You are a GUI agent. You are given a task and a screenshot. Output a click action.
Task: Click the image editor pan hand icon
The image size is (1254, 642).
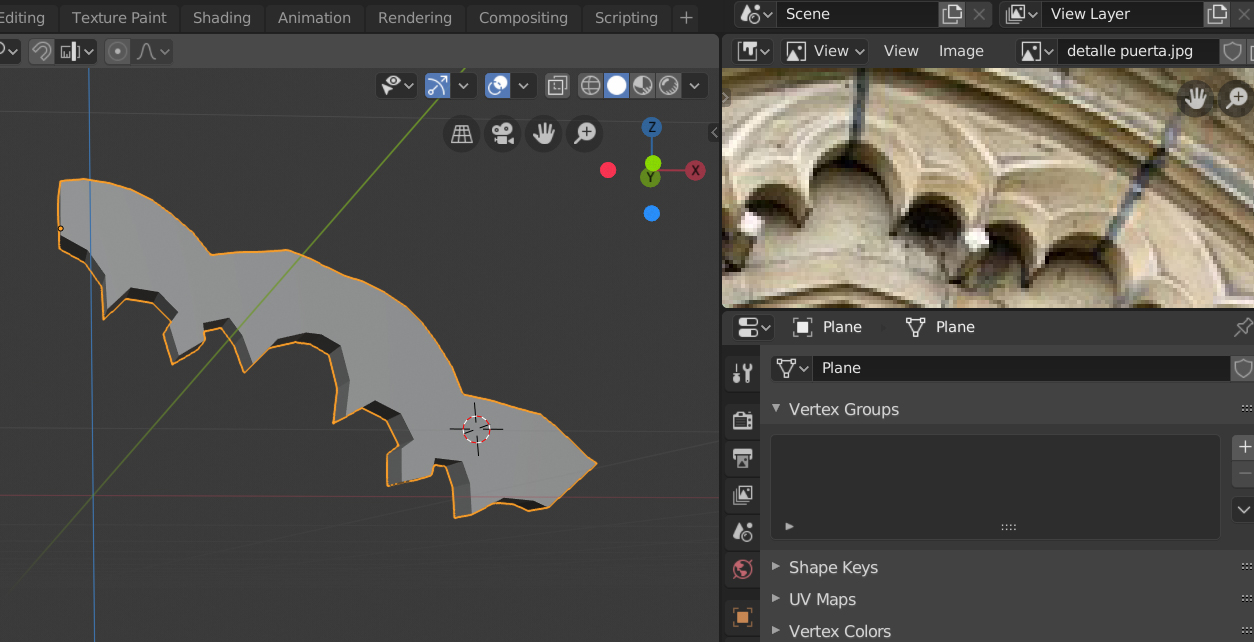(1195, 97)
